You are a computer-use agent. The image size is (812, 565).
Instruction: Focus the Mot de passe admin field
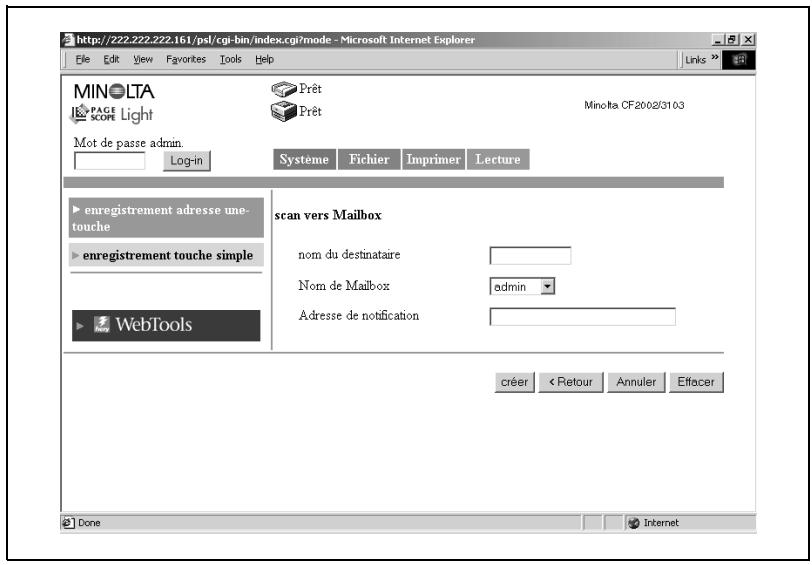(110, 161)
